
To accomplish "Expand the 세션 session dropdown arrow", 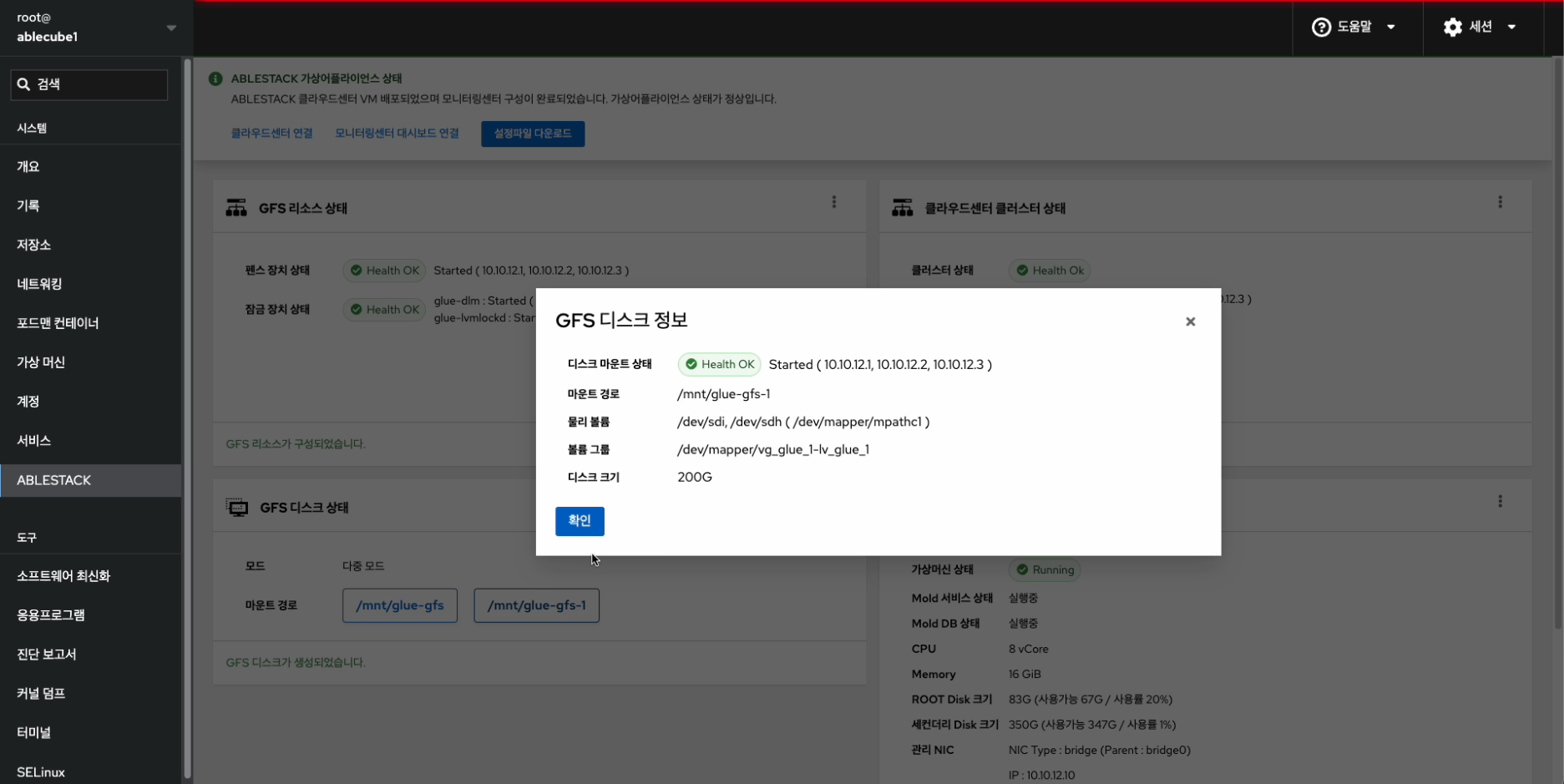I will click(1511, 28).
